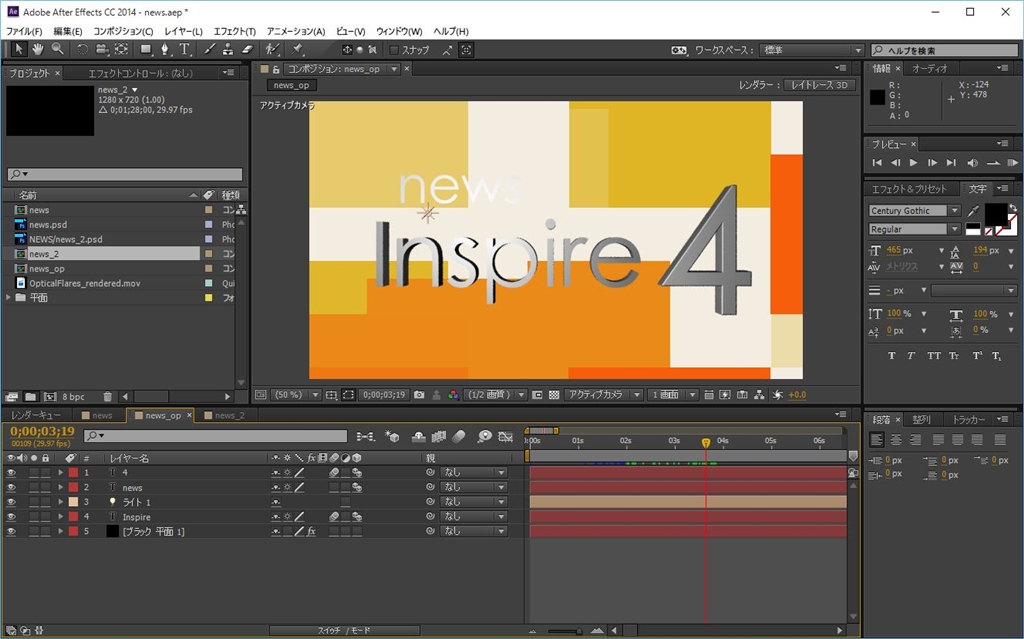Open the エフェクト(T) menu

(235, 32)
